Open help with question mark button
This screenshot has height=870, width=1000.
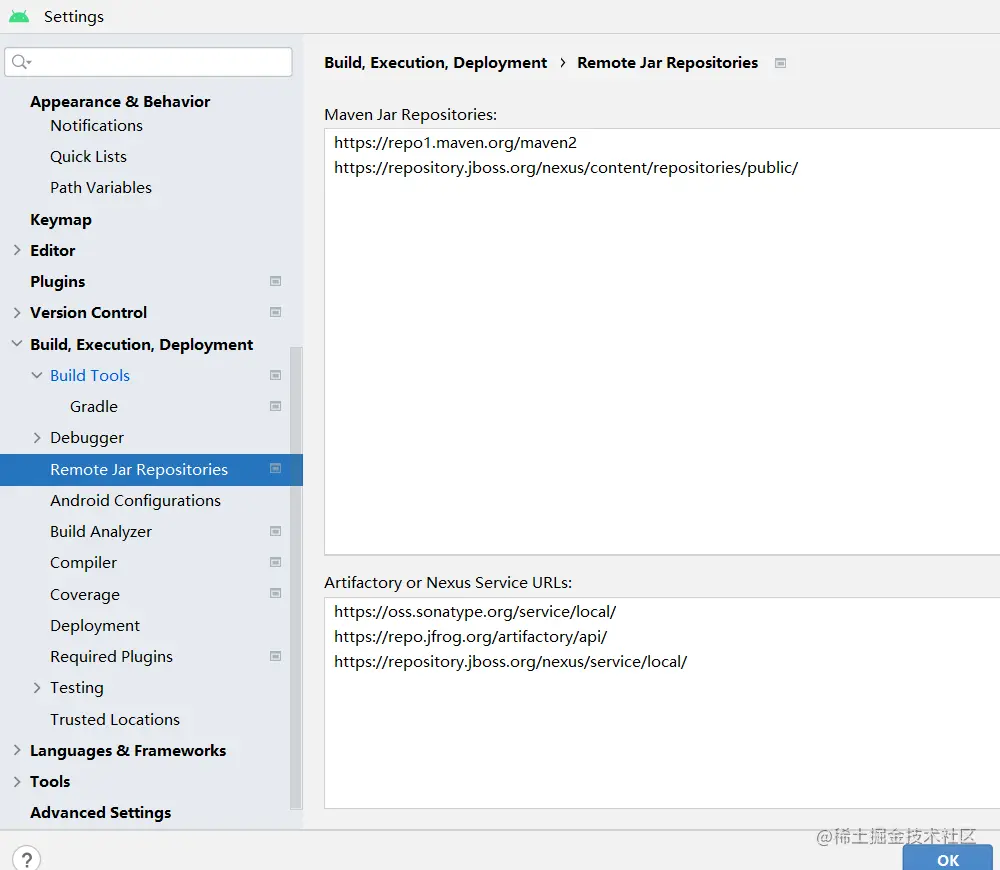pos(27,858)
